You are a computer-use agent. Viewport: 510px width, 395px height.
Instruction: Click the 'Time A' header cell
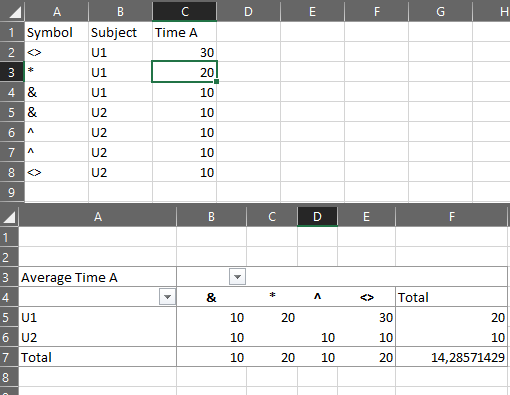click(x=184, y=32)
